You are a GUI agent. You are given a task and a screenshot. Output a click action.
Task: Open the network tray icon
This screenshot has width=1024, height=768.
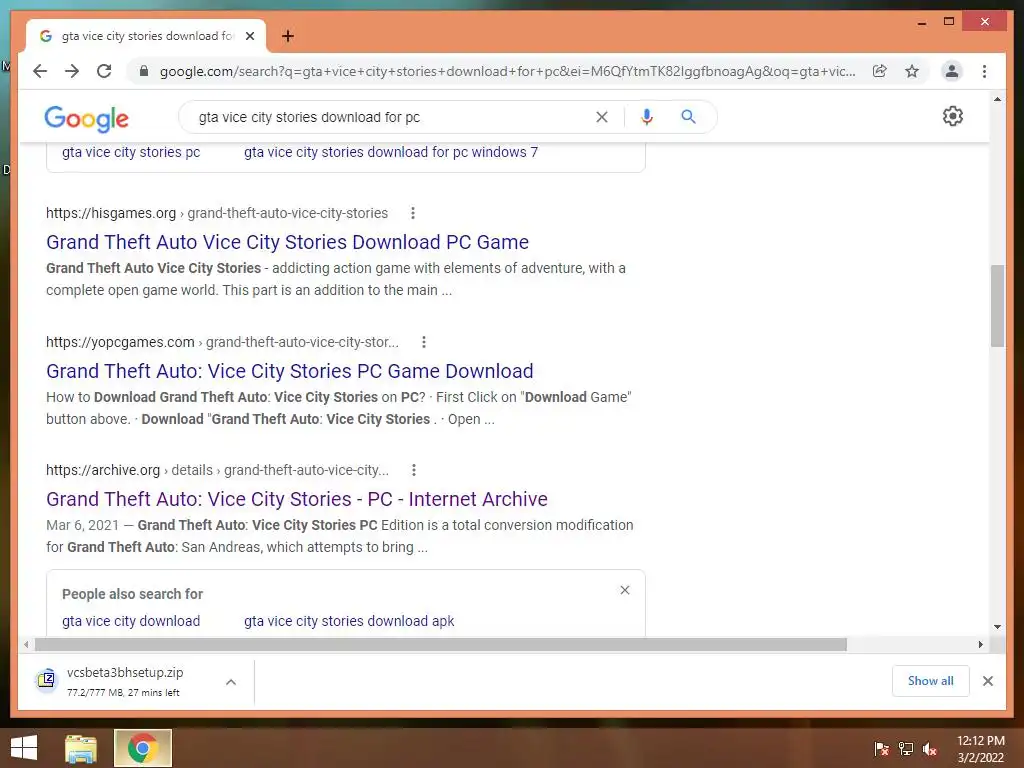(x=906, y=749)
